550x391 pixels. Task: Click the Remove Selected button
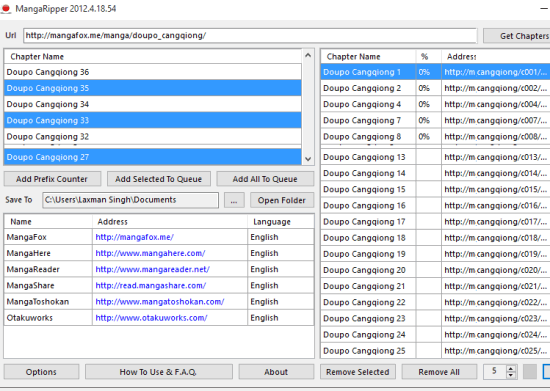click(358, 372)
